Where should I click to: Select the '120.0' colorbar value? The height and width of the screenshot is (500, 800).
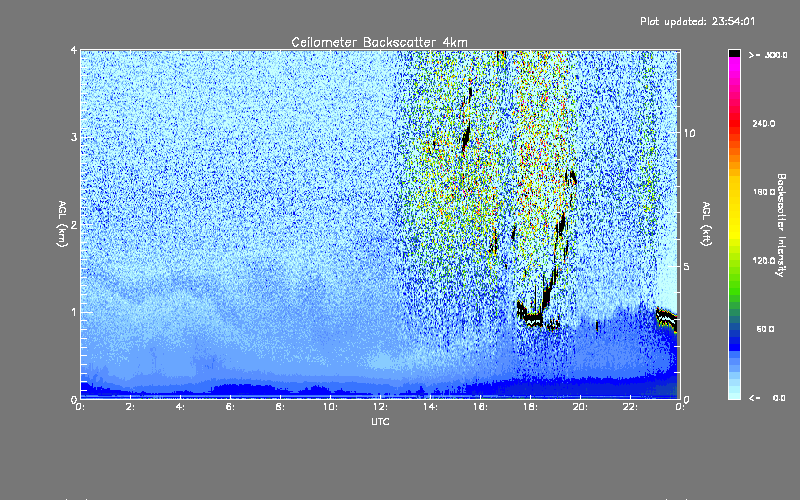pyautogui.click(x=764, y=261)
